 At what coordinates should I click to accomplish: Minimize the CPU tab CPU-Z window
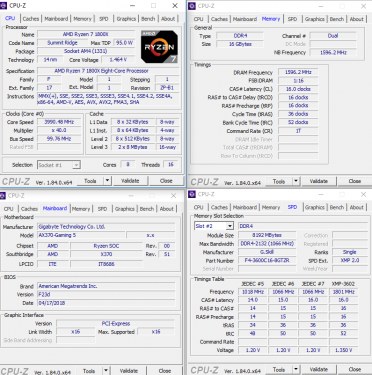[133, 6]
